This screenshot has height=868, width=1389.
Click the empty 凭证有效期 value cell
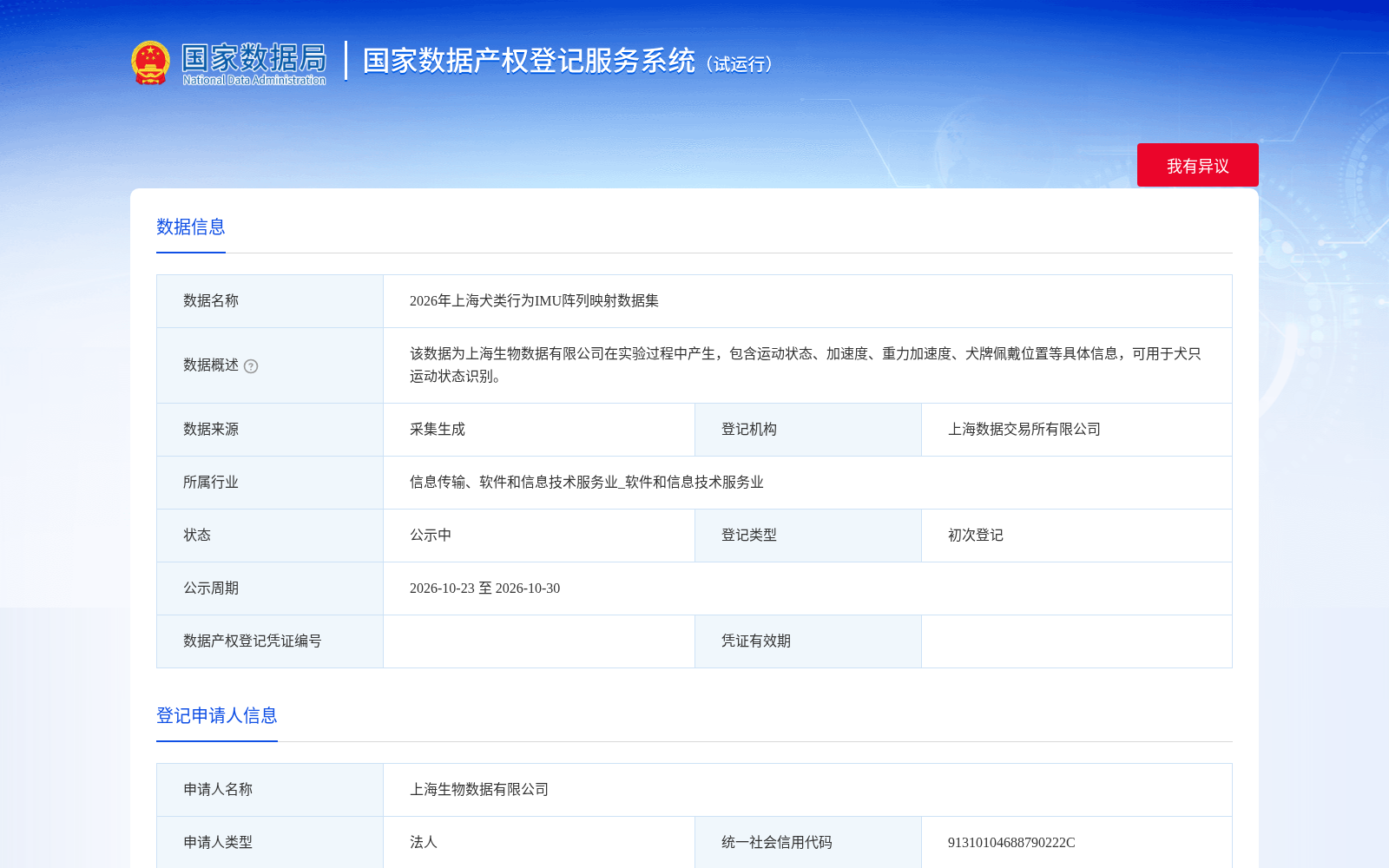pyautogui.click(x=1076, y=641)
